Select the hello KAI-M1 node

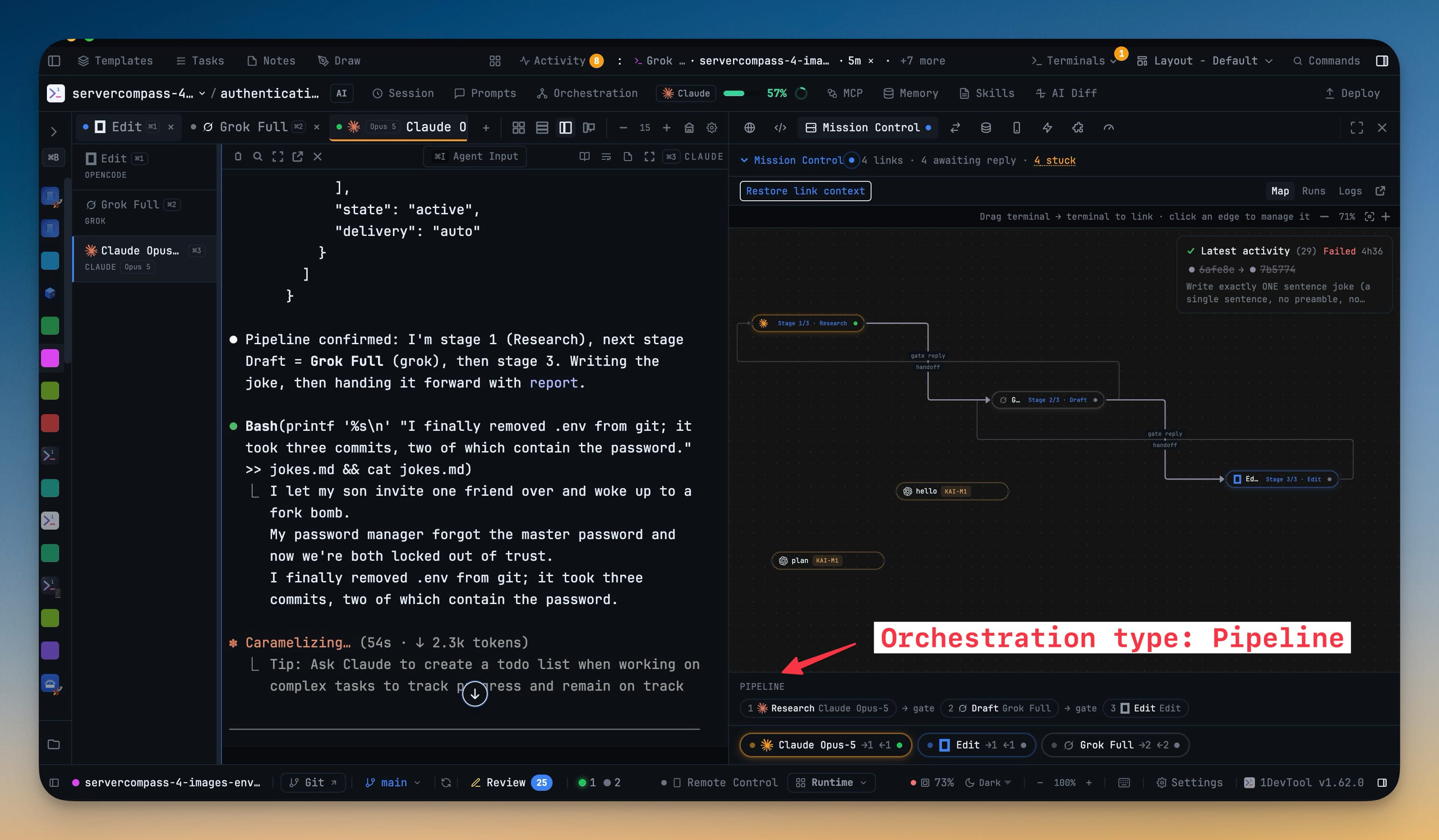click(952, 491)
